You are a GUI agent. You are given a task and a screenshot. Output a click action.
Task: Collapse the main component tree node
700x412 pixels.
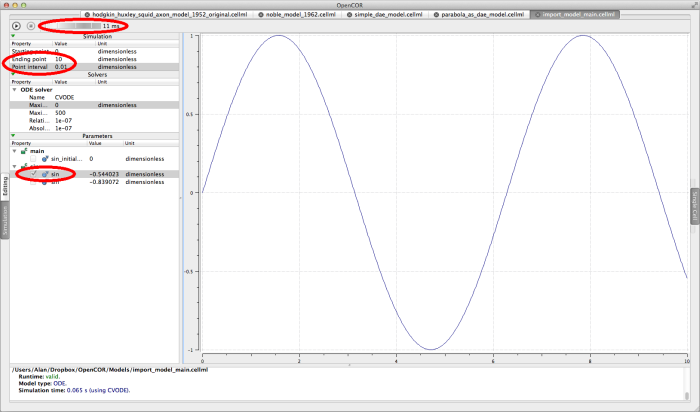point(15,151)
